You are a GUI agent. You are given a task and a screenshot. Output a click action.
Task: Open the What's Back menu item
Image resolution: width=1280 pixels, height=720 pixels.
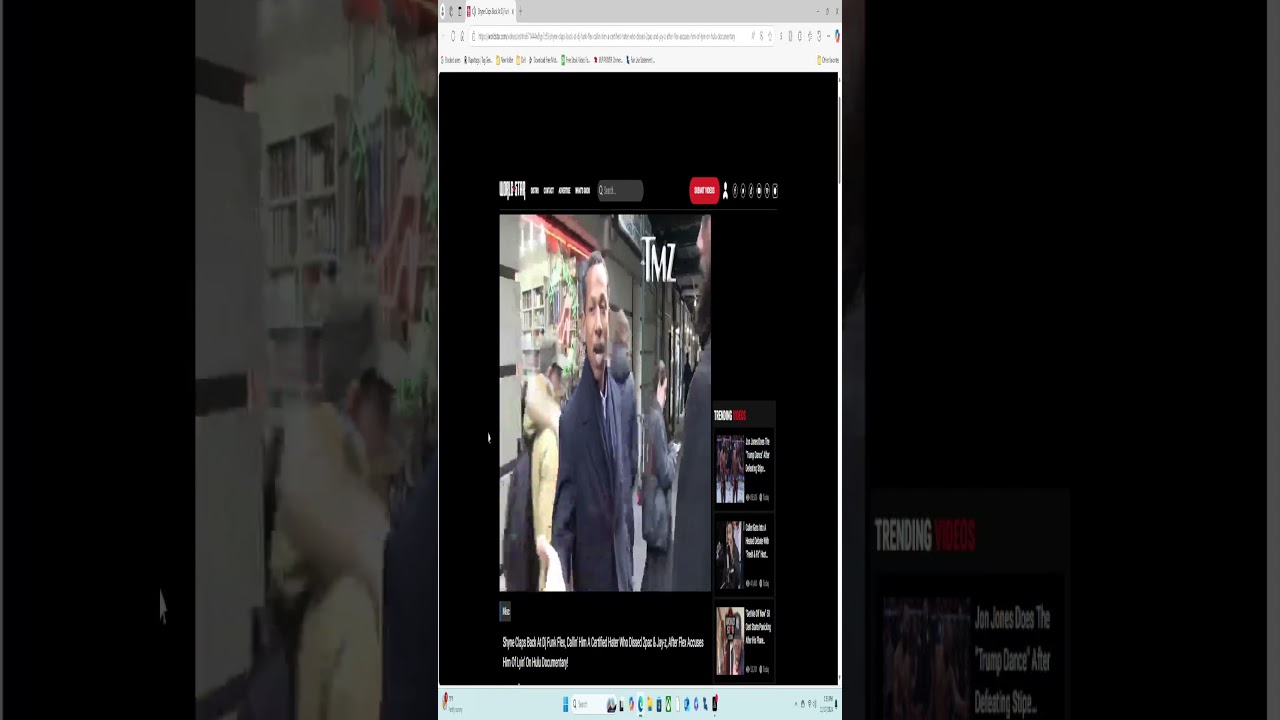coord(582,190)
